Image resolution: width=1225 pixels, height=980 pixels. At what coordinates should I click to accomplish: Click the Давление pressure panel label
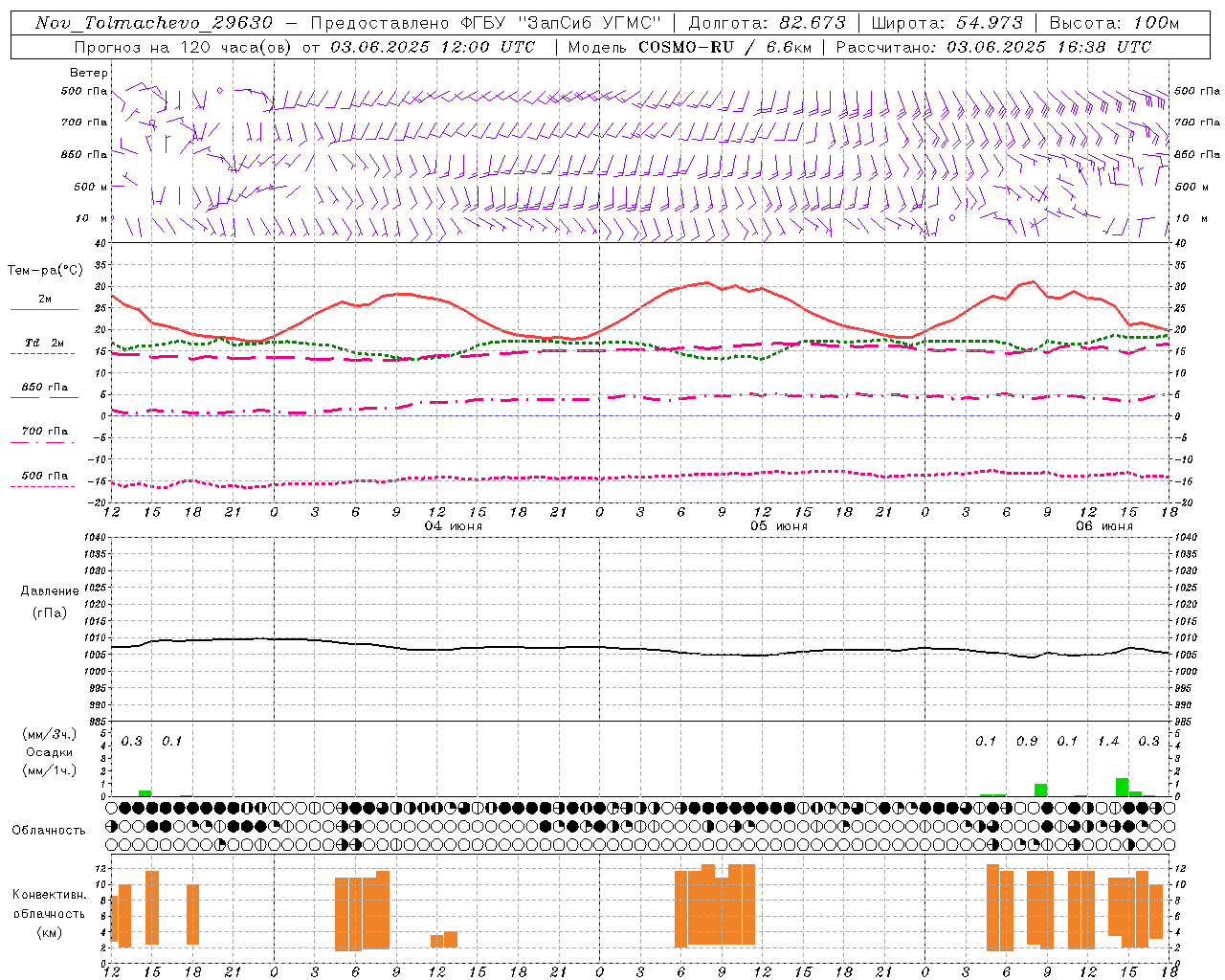(48, 591)
